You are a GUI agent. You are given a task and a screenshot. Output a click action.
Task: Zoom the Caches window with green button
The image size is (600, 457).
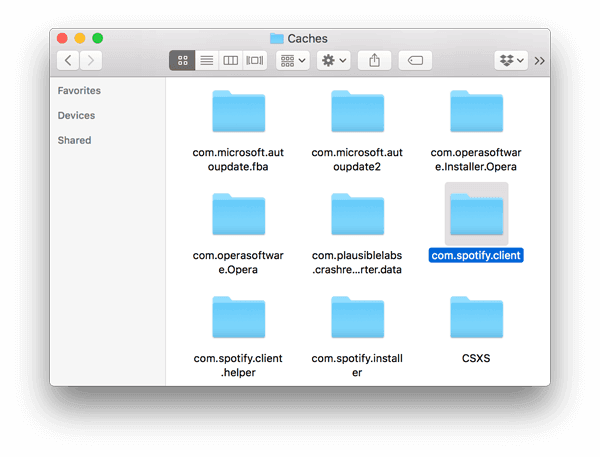click(98, 38)
